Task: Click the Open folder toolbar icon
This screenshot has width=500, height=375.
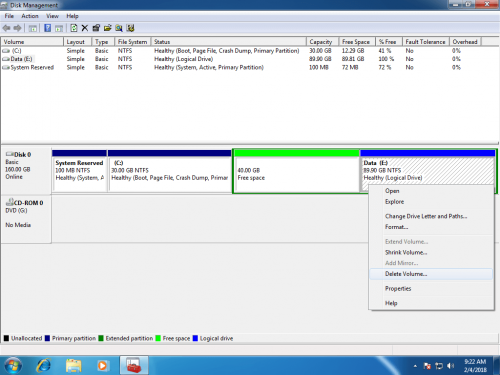Action: [107, 28]
